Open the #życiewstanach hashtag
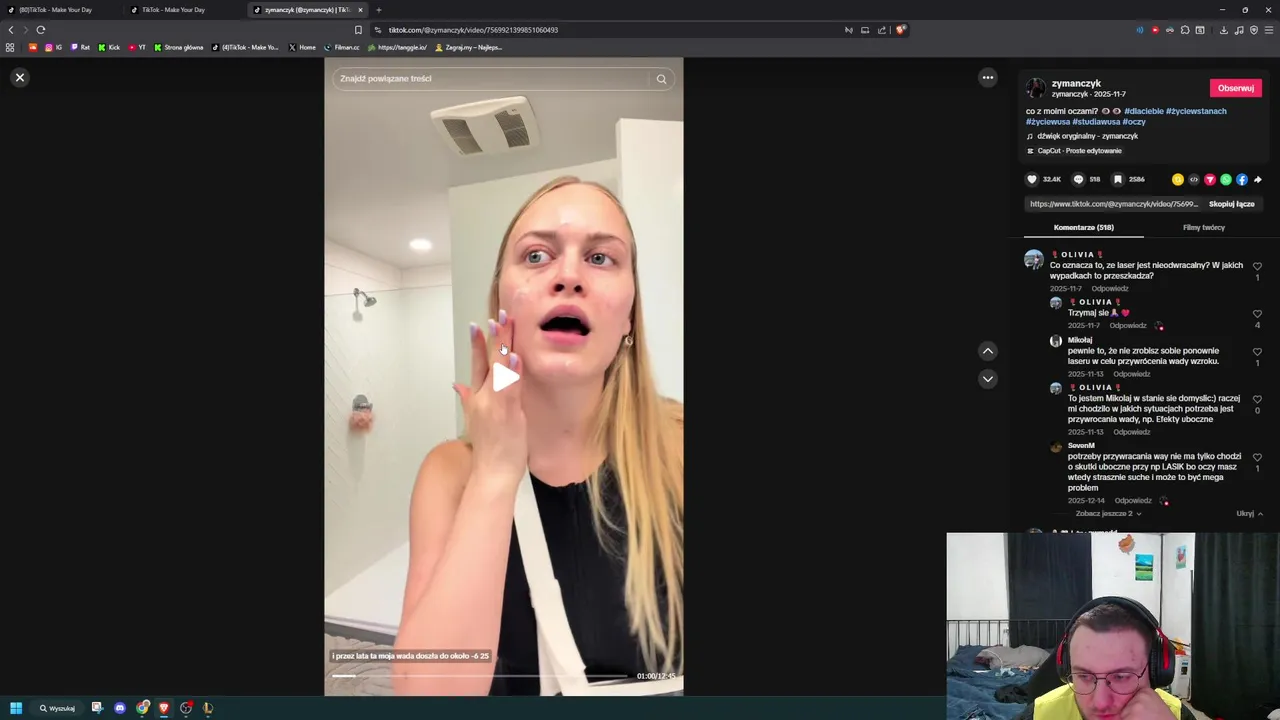 (1196, 111)
